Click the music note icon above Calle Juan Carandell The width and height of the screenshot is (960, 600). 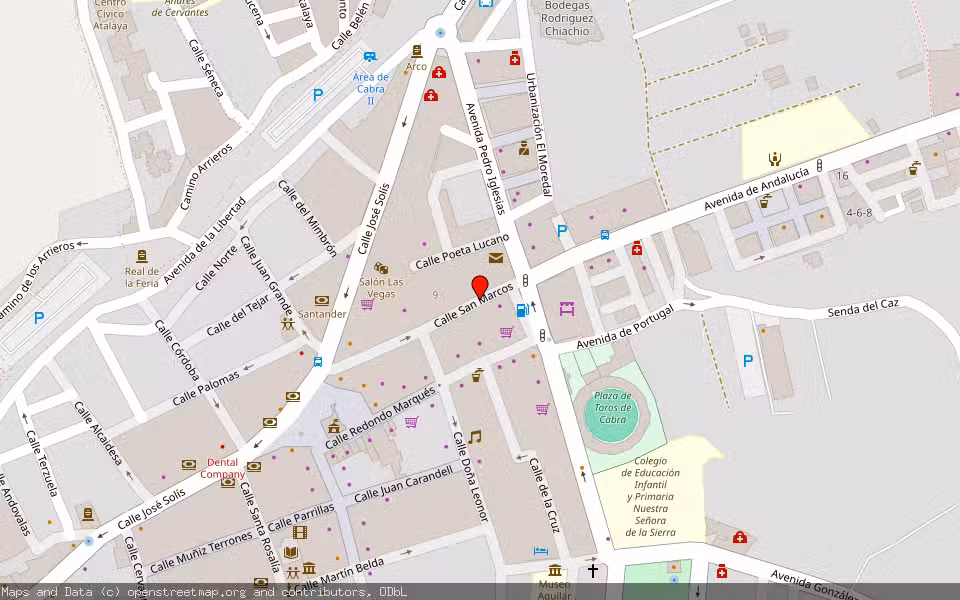point(474,438)
